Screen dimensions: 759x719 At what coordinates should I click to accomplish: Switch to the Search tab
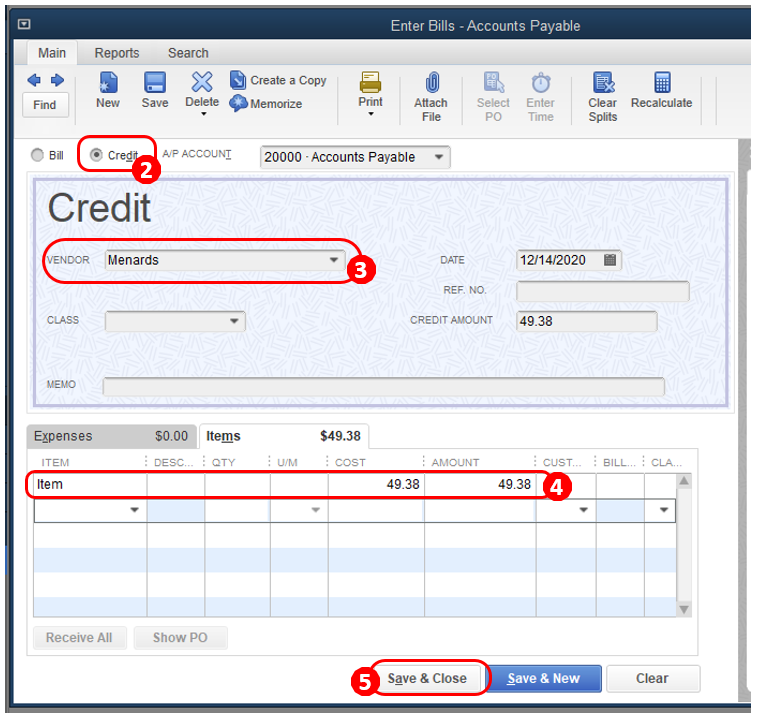(x=188, y=53)
